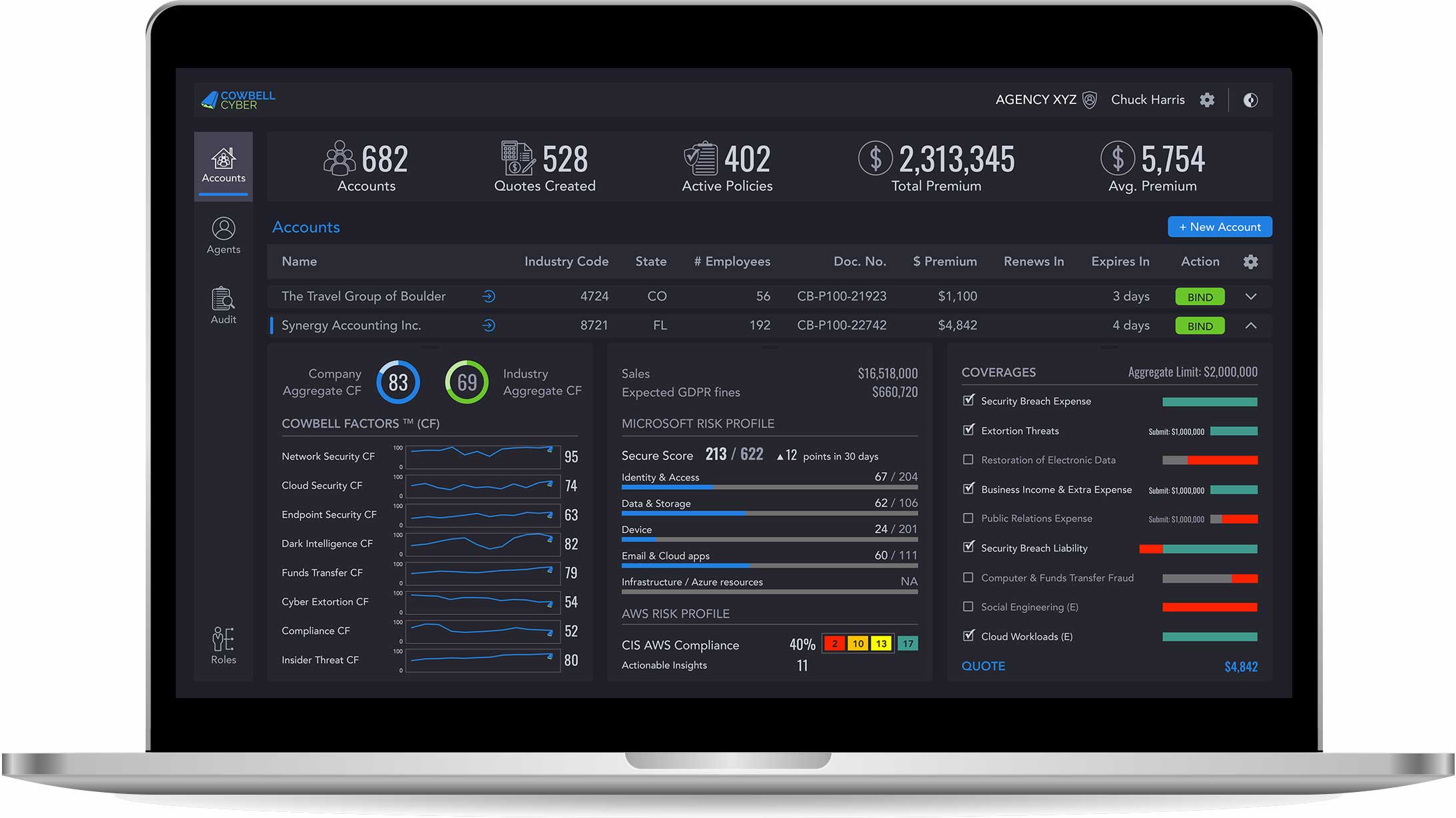The height and width of the screenshot is (818, 1456).
Task: Bind the Synergy Accounting Inc. policy
Action: [1200, 326]
